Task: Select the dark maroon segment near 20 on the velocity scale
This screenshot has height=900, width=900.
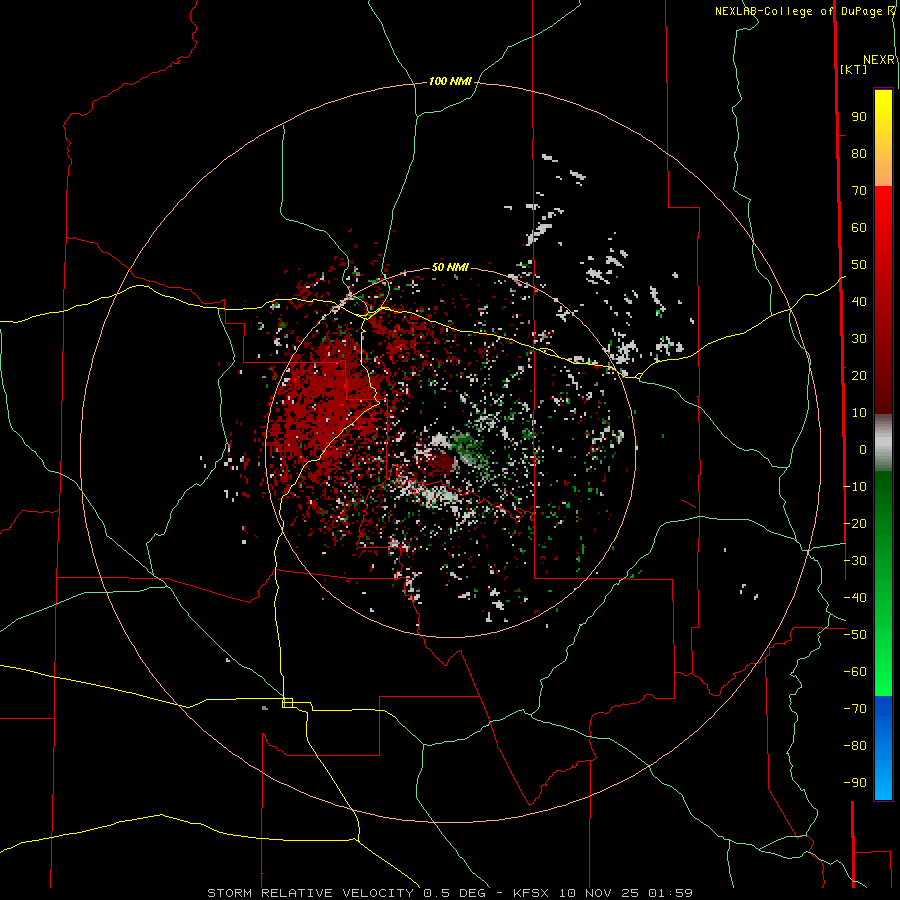Action: click(883, 379)
